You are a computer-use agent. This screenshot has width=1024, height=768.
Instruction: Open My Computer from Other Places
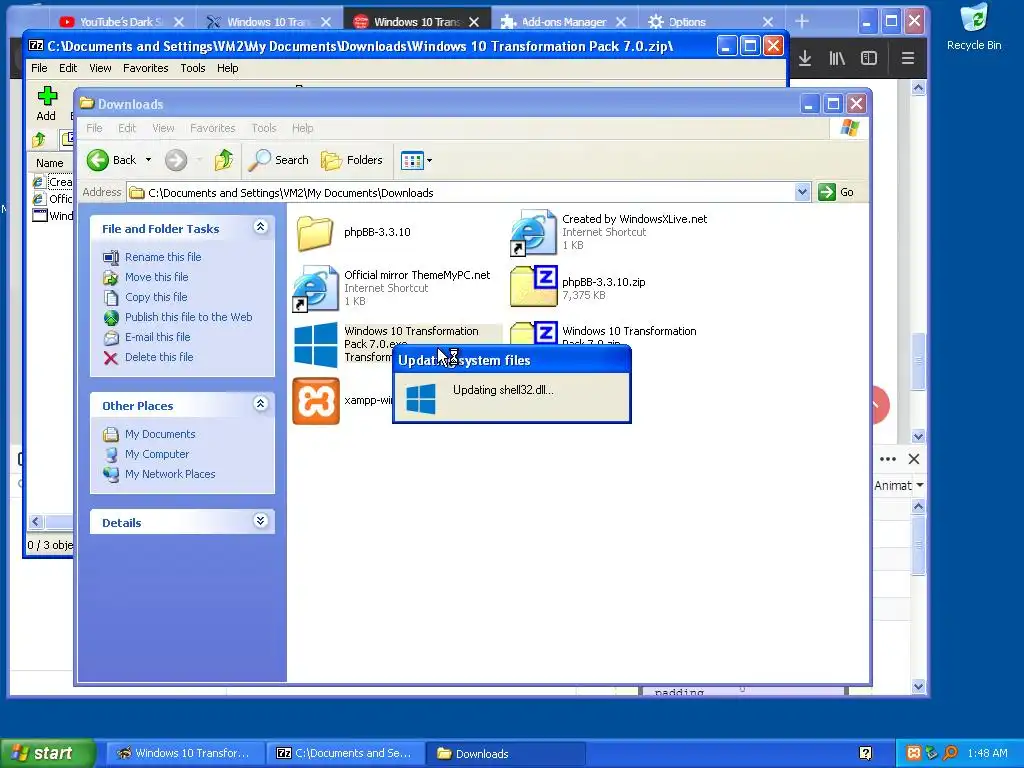[157, 454]
